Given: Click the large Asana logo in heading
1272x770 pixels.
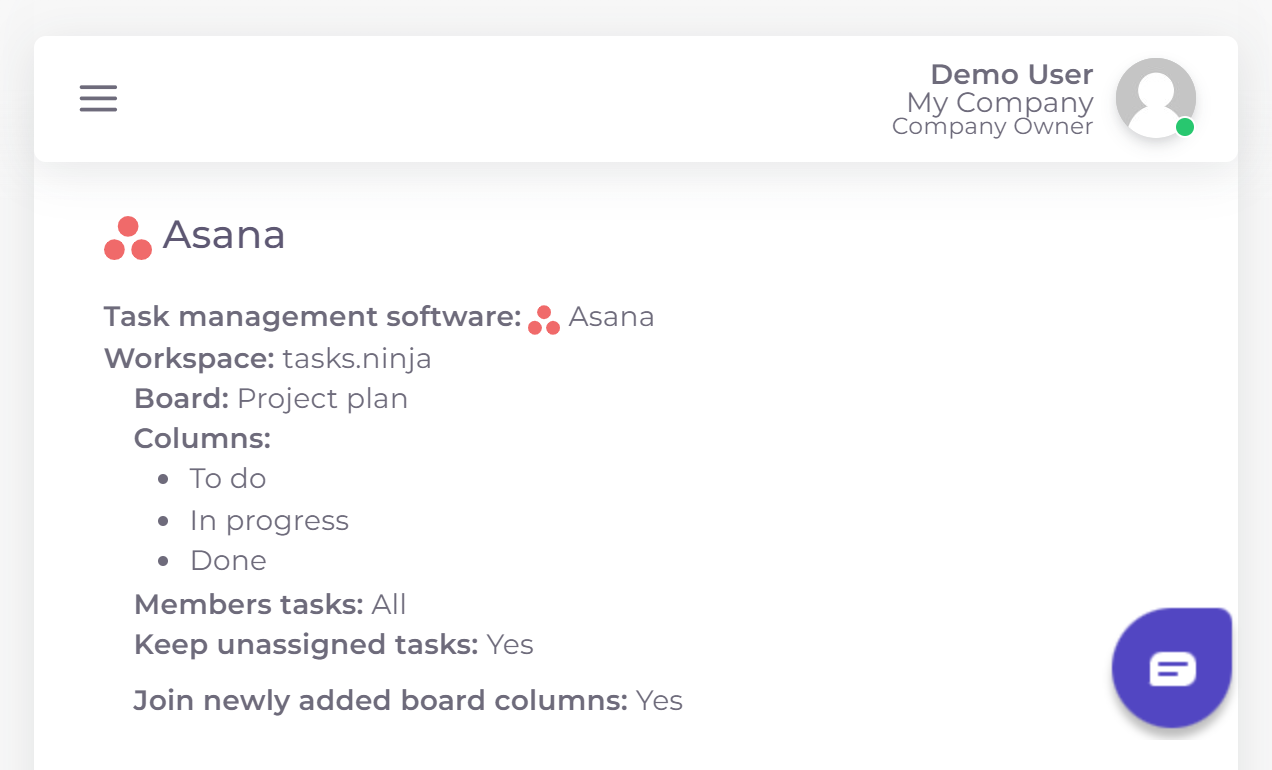Looking at the screenshot, I should tap(128, 238).
